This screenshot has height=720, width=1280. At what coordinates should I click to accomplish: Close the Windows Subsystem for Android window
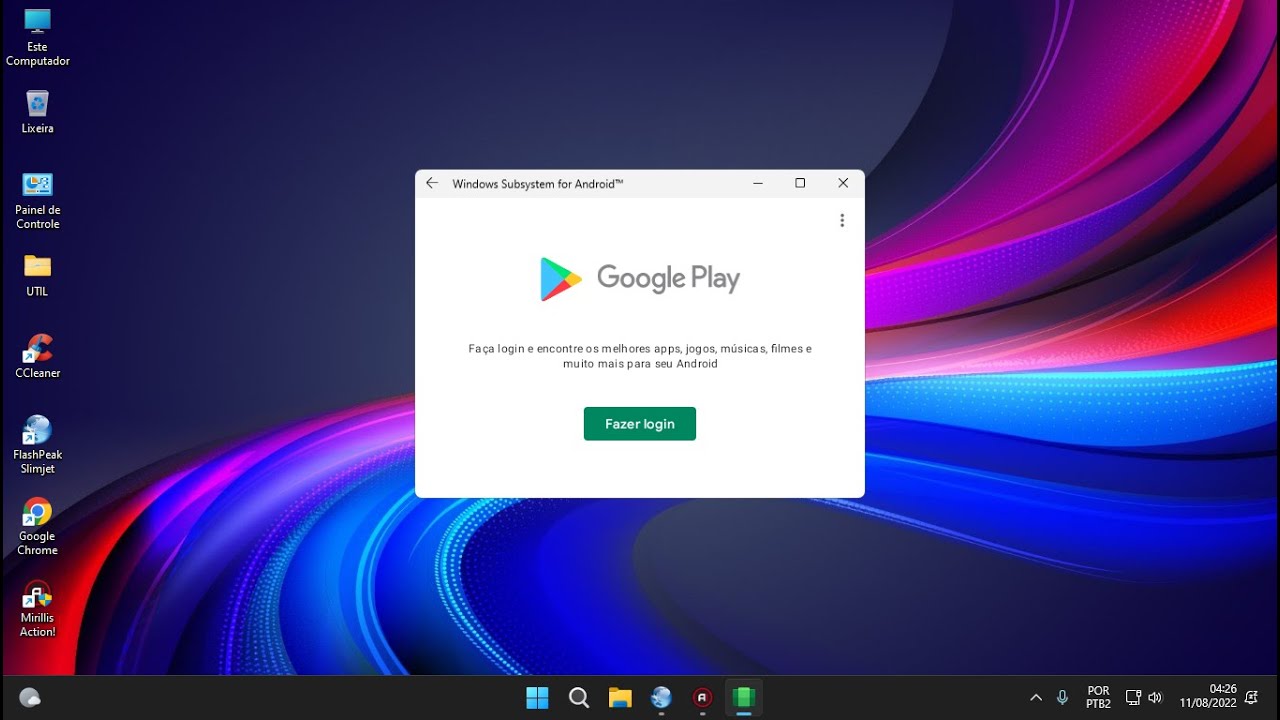(x=843, y=183)
